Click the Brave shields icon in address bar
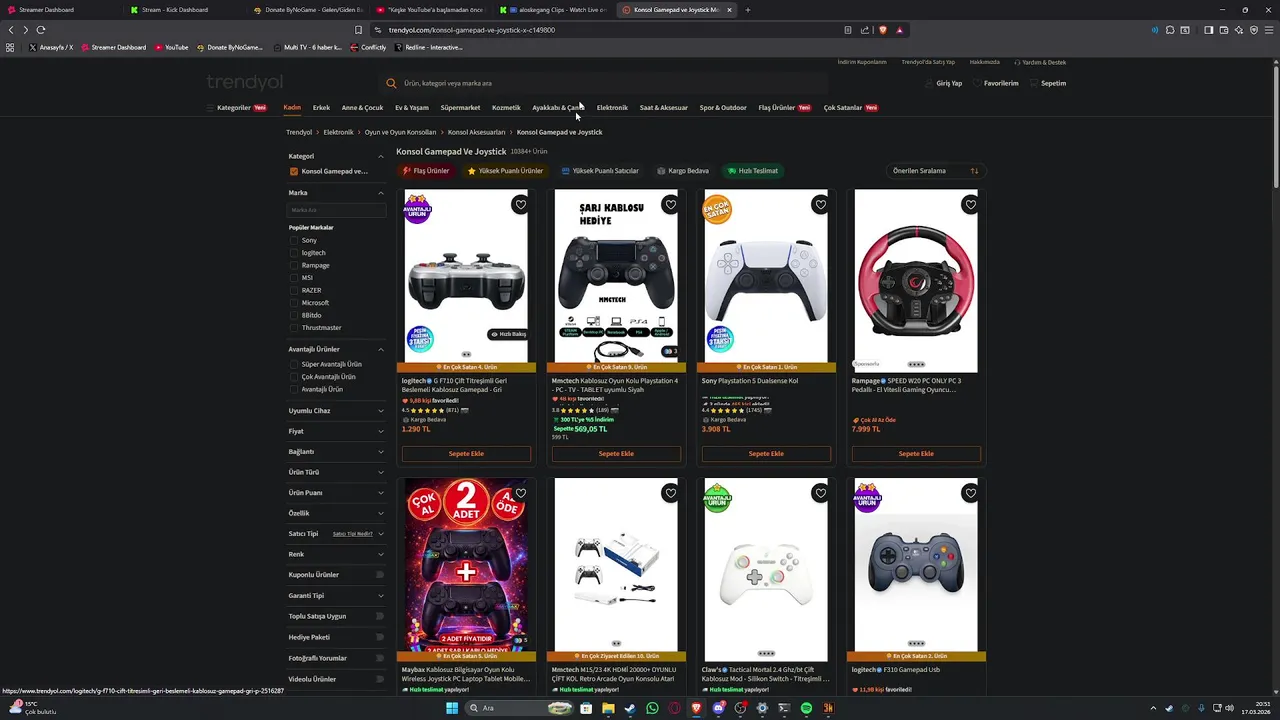 (x=883, y=30)
